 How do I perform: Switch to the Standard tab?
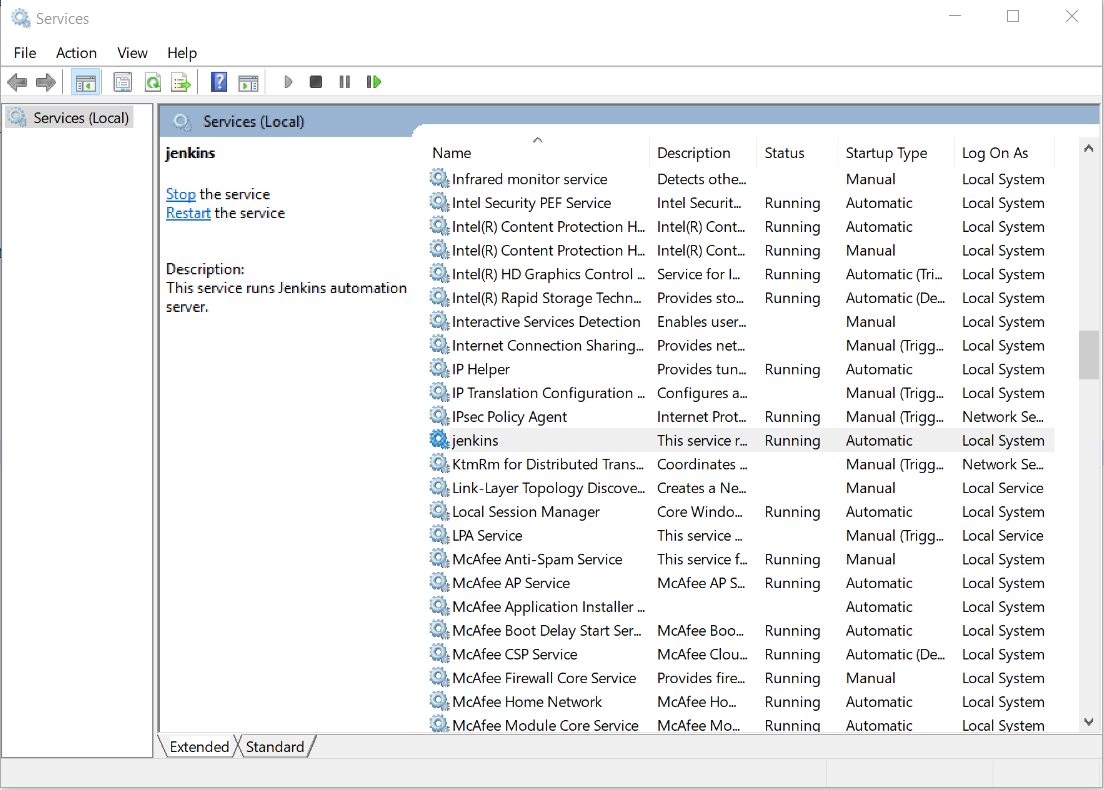275,746
